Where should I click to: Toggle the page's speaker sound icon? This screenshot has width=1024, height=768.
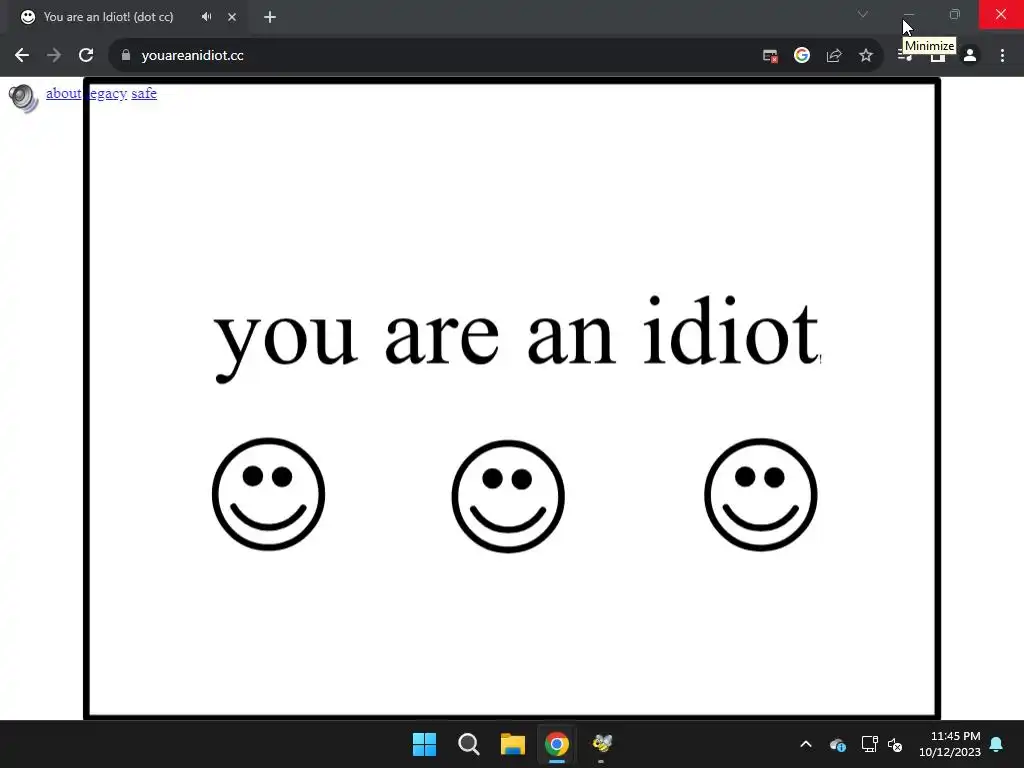point(24,99)
